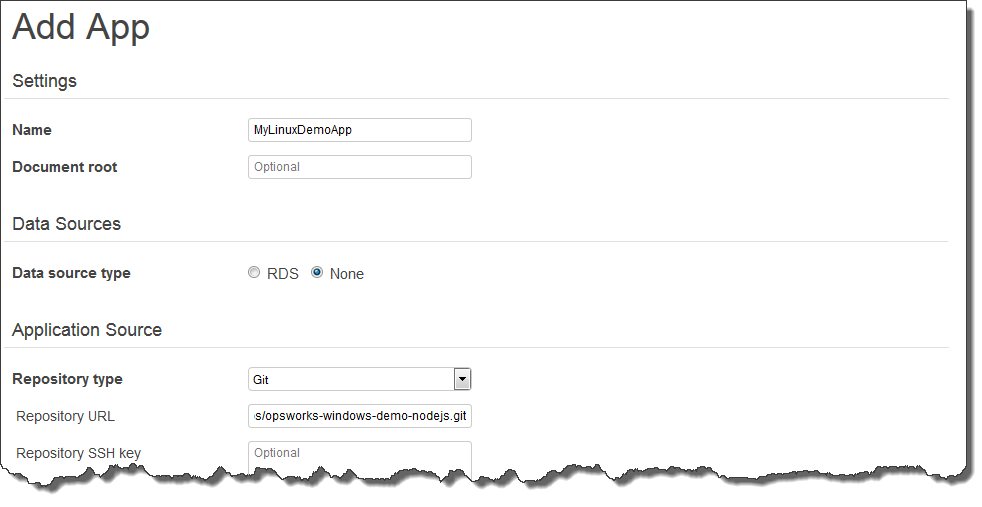Click the Document root input field
982x507 pixels.
tap(359, 167)
